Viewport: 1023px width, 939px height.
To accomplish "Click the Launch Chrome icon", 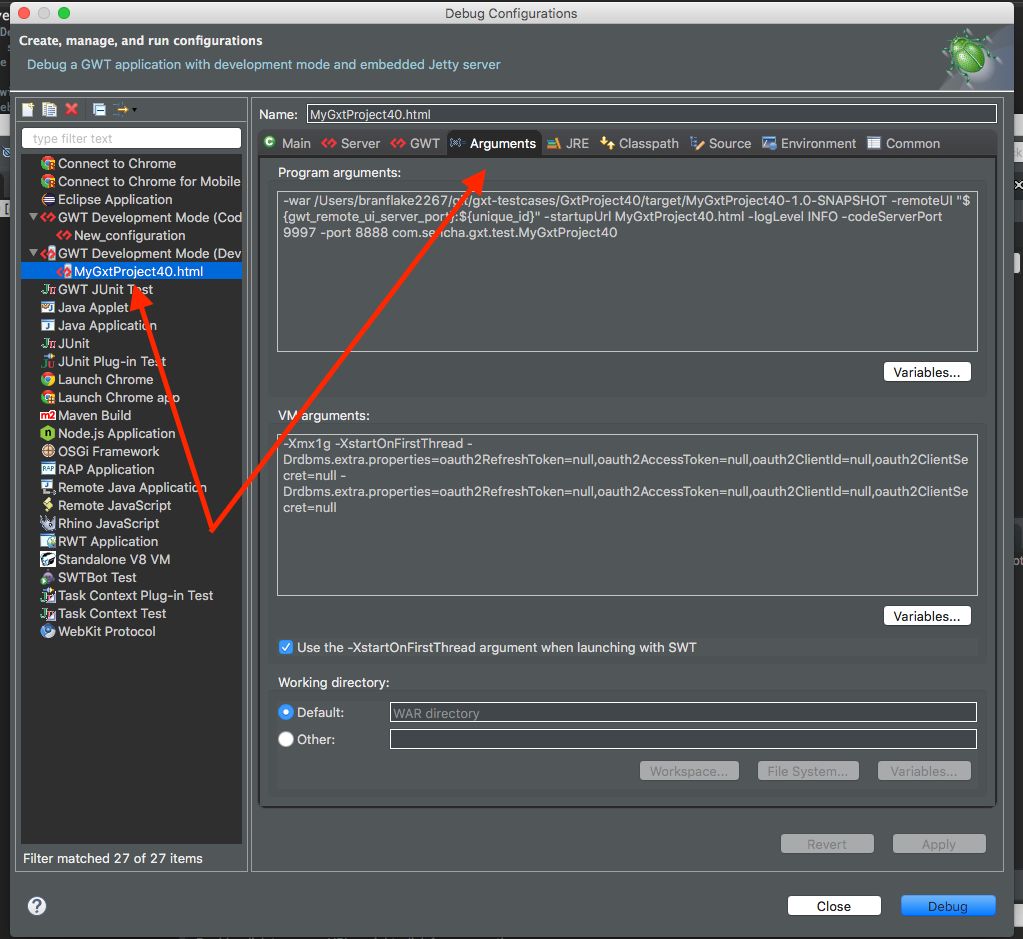I will click(48, 380).
